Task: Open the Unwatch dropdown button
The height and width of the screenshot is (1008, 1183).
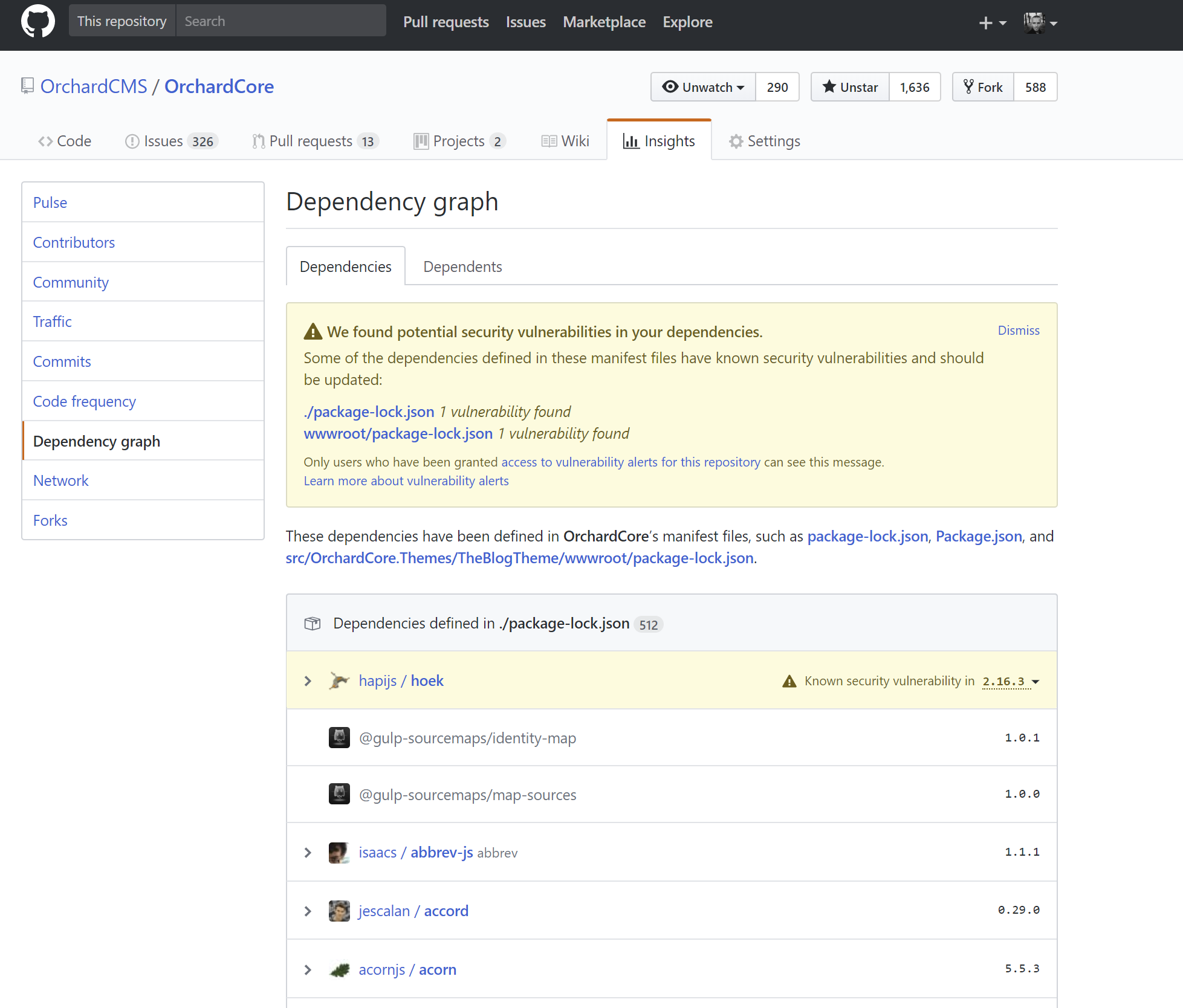Action: click(x=703, y=87)
